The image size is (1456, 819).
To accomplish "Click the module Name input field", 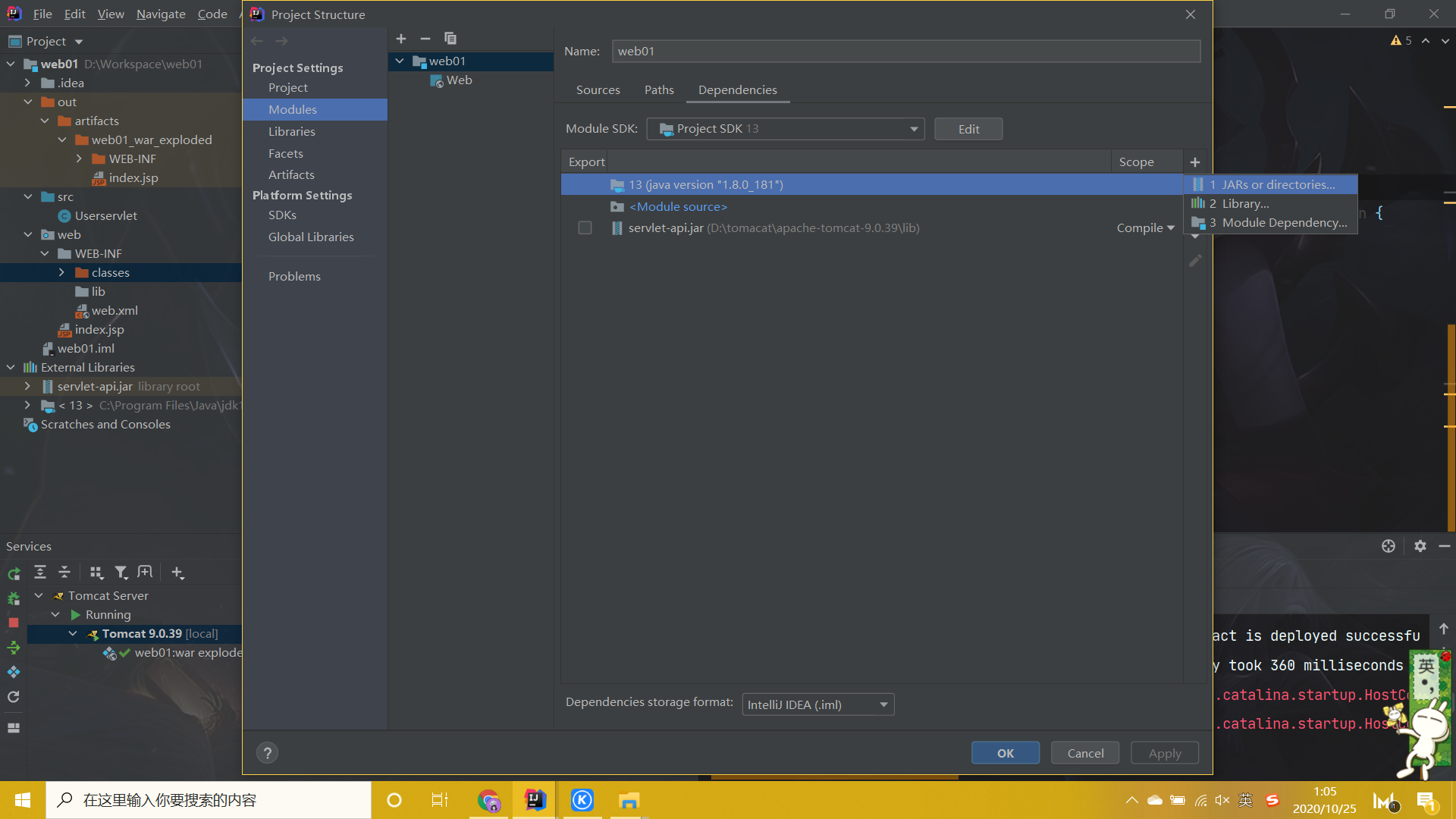I will 906,51.
